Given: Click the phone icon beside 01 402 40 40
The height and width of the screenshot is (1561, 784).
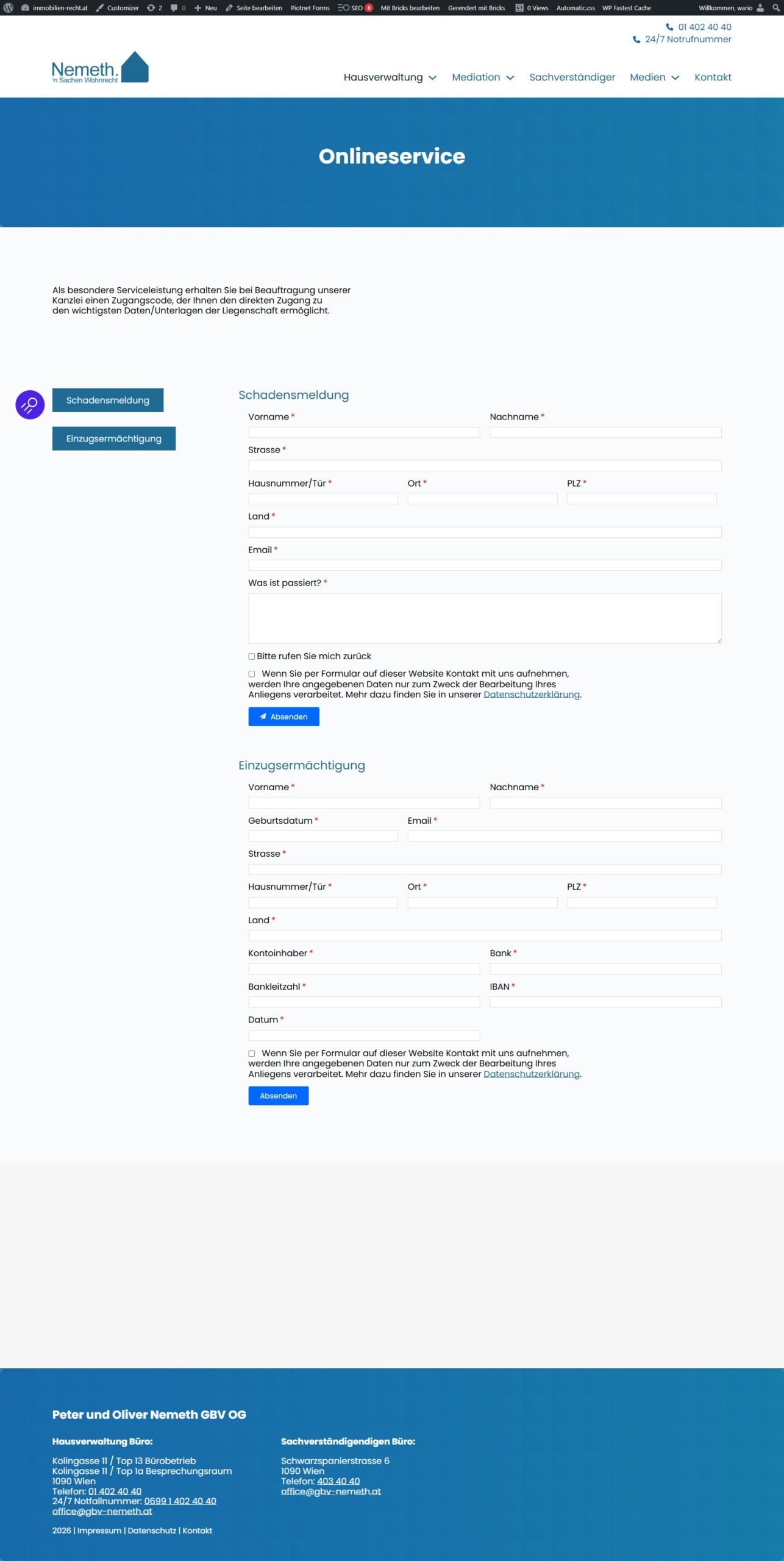Looking at the screenshot, I should pyautogui.click(x=669, y=27).
